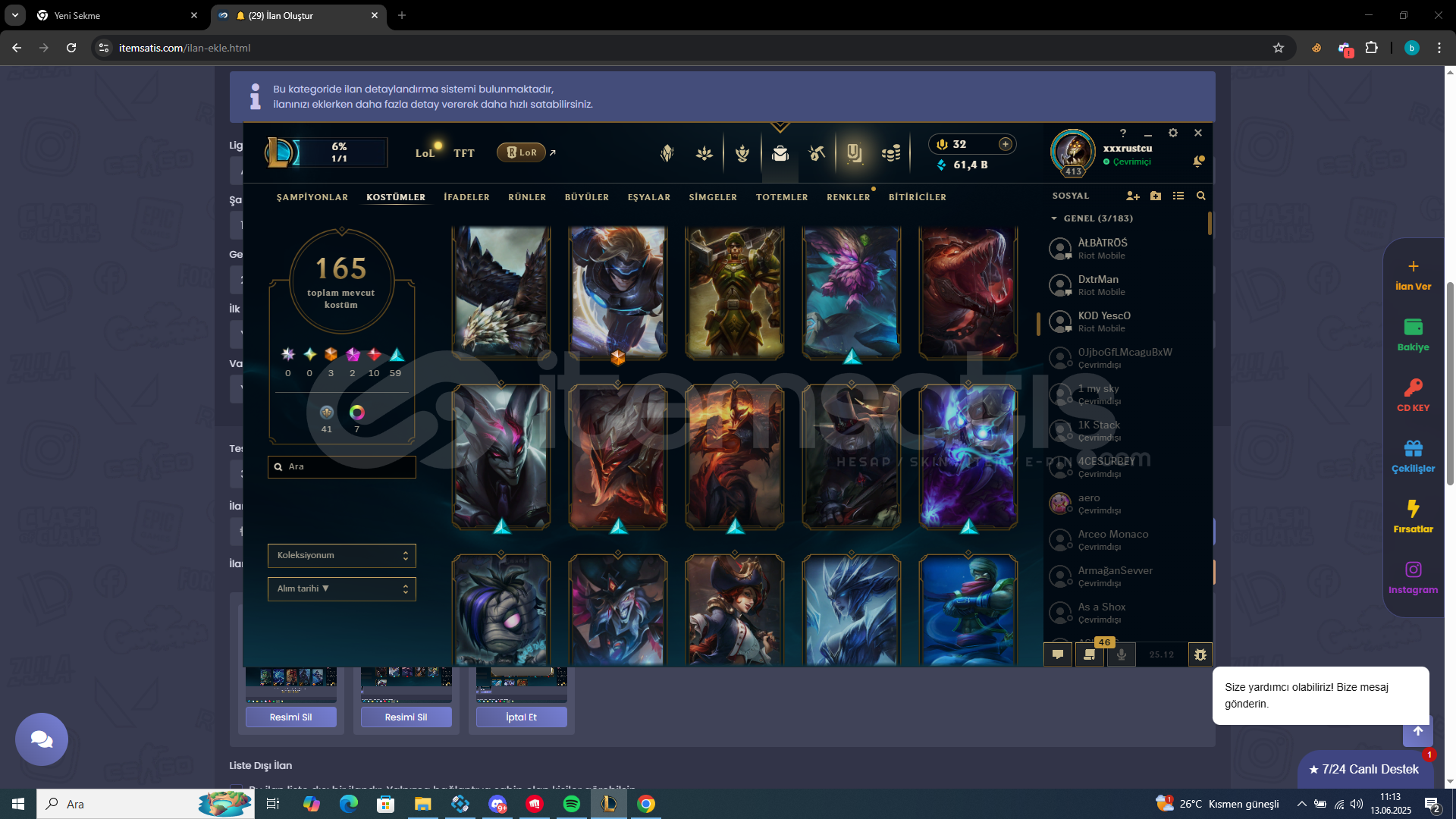Viewport: 1456px width, 819px height.
Task: Click the friends list scrollbar in client
Action: (x=1210, y=224)
